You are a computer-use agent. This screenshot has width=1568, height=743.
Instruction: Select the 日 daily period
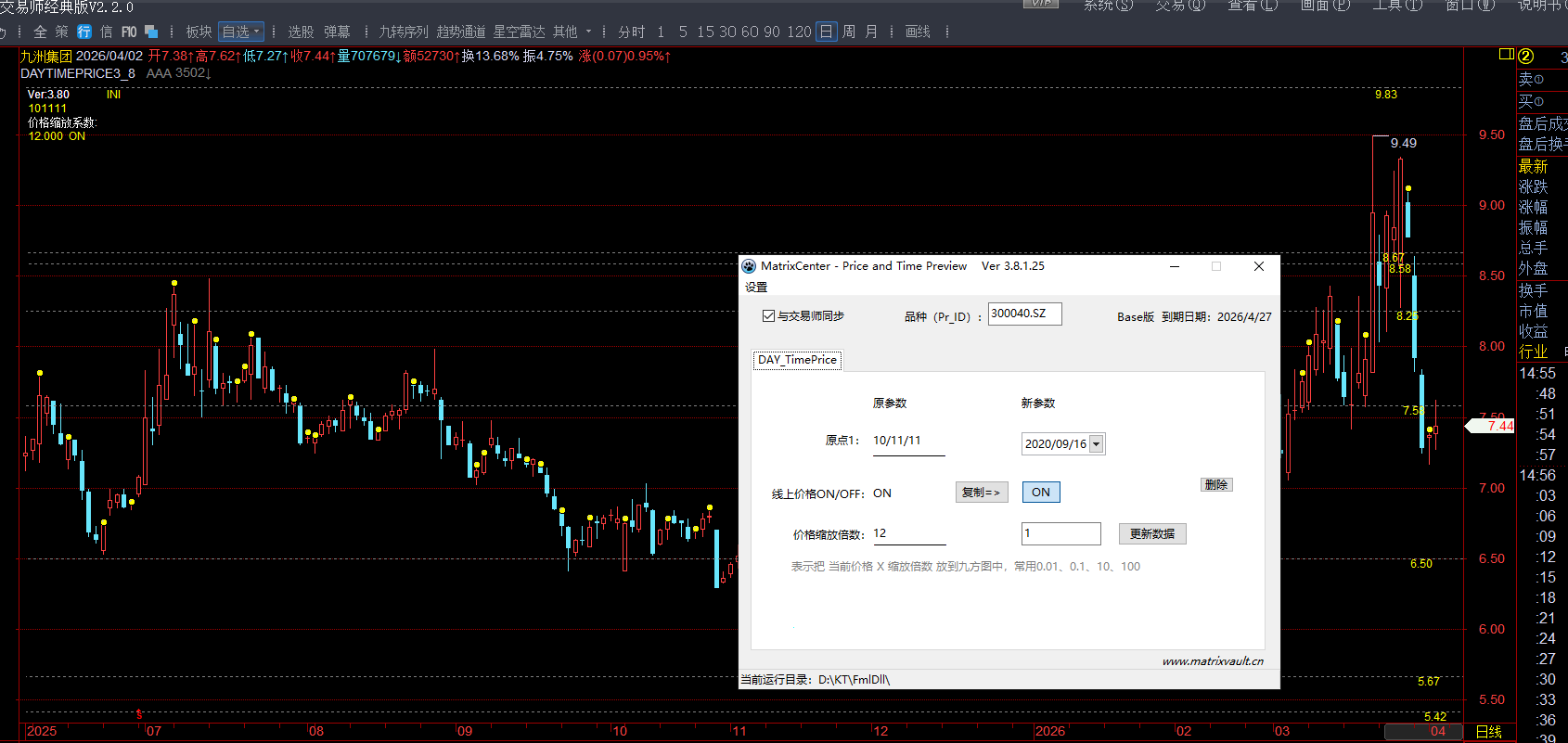[827, 32]
